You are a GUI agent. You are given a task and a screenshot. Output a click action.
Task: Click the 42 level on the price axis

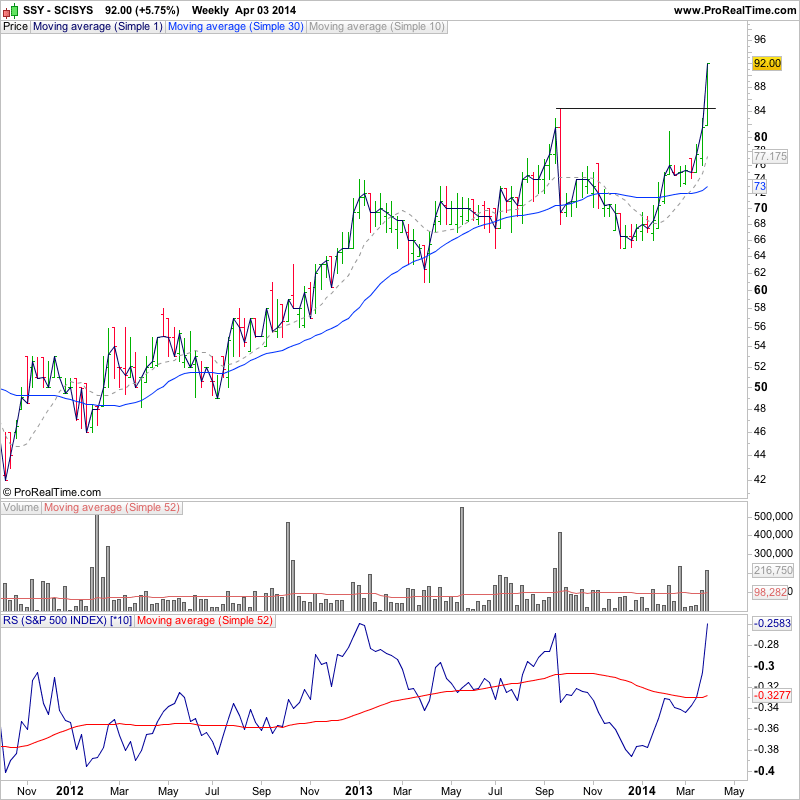click(x=760, y=479)
